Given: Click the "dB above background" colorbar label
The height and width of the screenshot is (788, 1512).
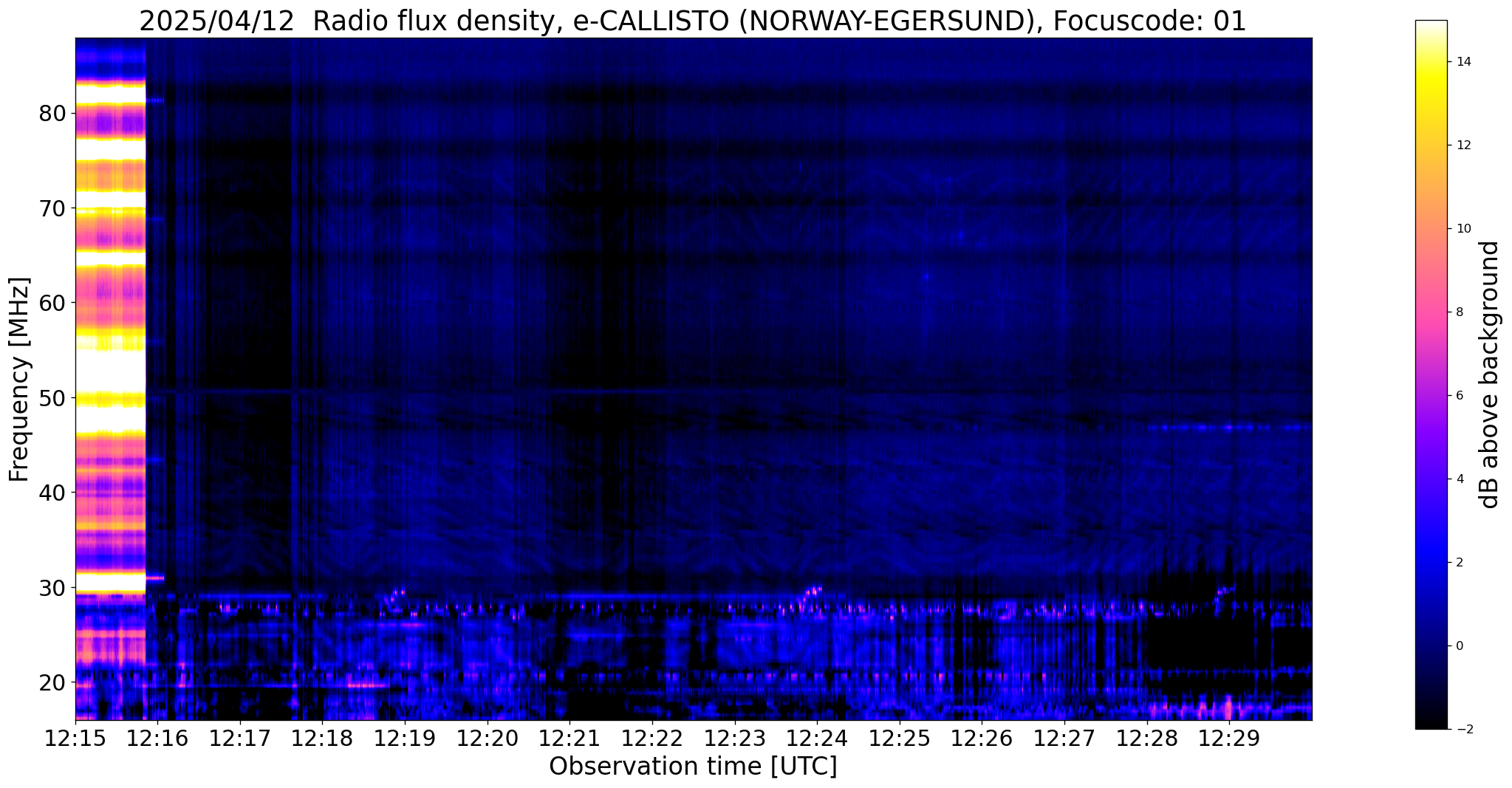Looking at the screenshot, I should pyautogui.click(x=1490, y=374).
